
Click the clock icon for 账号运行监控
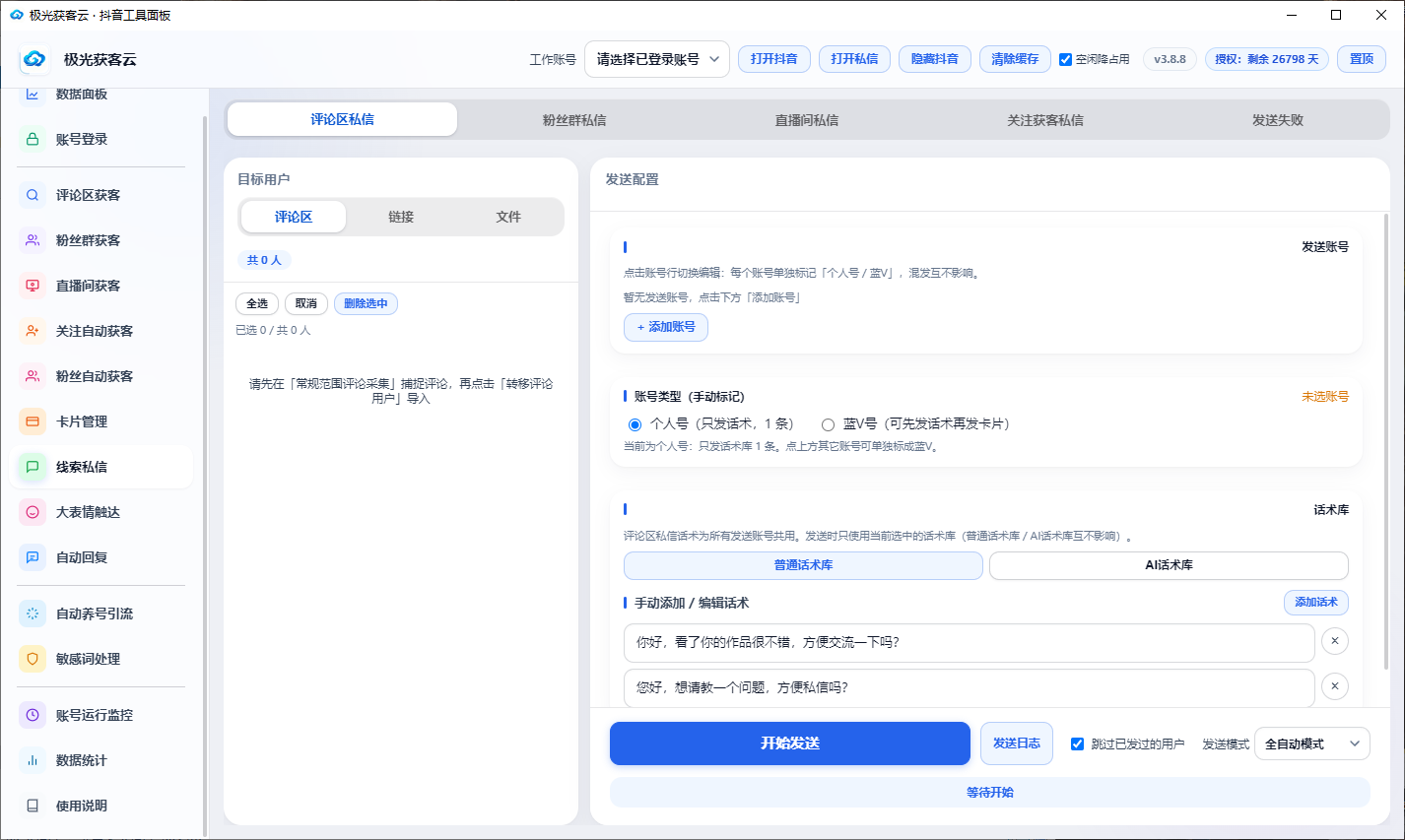(x=33, y=715)
